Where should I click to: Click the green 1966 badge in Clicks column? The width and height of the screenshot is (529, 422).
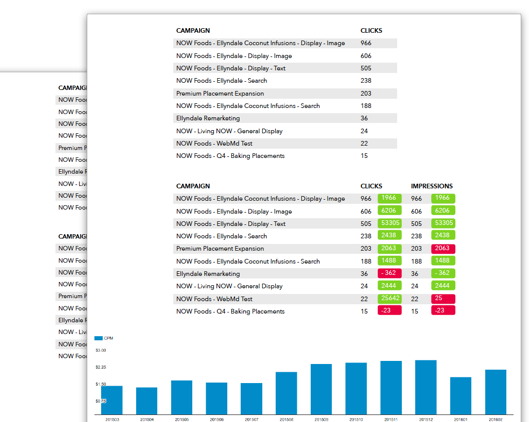pyautogui.click(x=389, y=198)
